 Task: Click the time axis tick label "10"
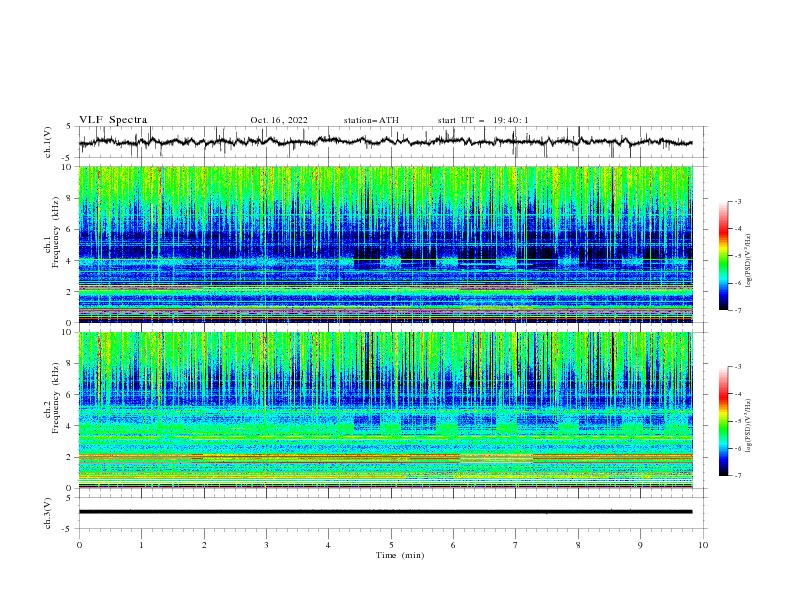point(703,545)
